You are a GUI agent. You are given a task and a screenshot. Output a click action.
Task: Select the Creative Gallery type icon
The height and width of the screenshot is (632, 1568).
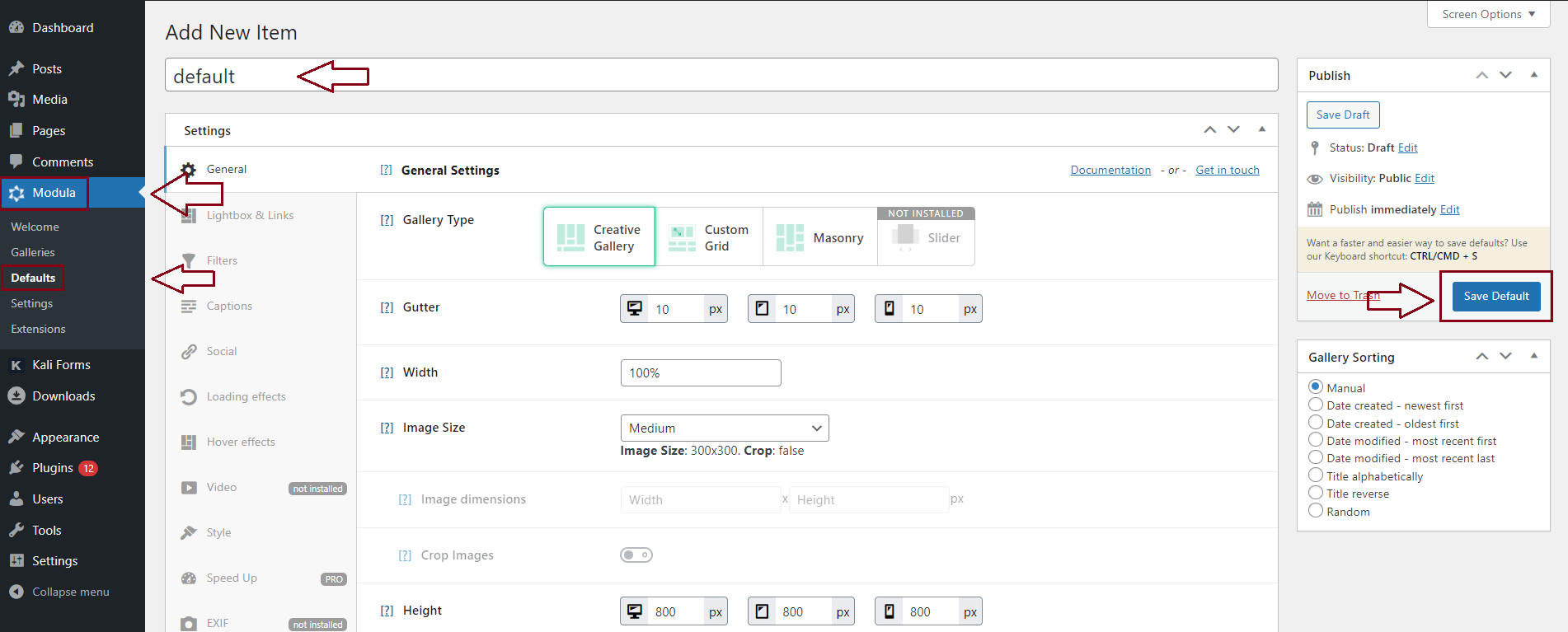pyautogui.click(x=570, y=237)
